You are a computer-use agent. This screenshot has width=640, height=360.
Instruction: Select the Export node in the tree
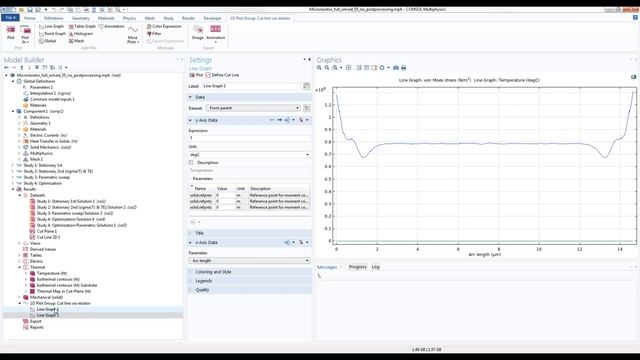pos(36,322)
